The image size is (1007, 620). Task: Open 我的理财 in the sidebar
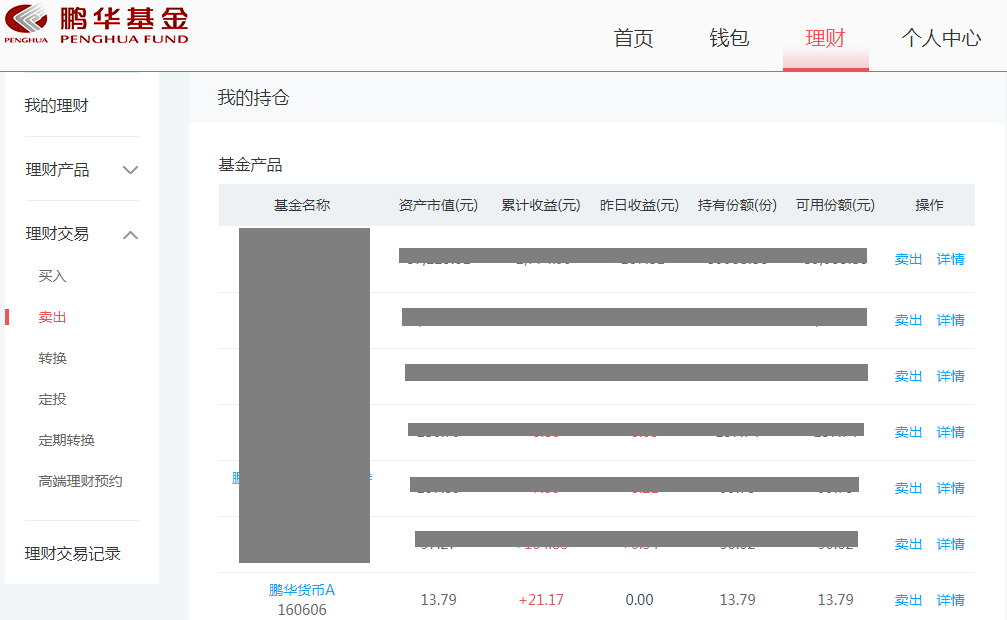click(x=57, y=105)
